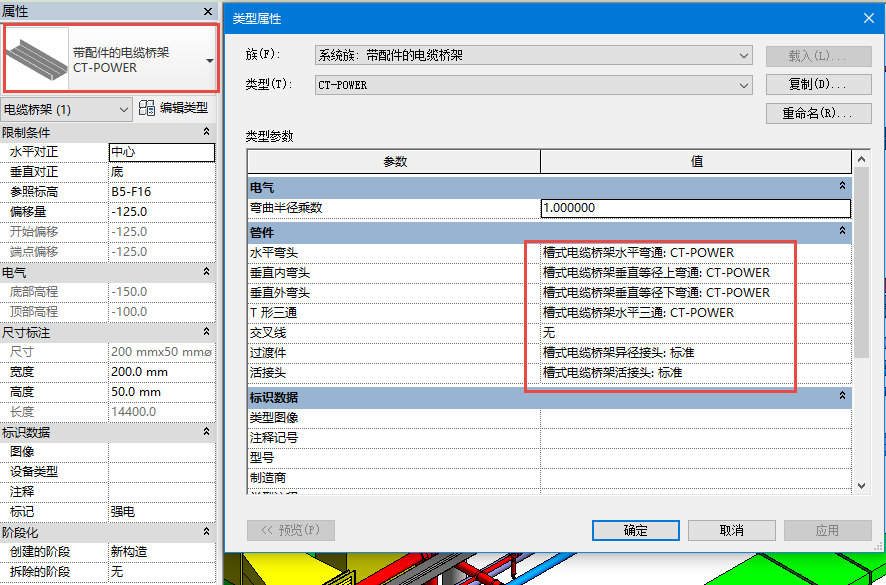Click the 创建的阶段 value 新构造
The image size is (886, 585).
pyautogui.click(x=162, y=552)
